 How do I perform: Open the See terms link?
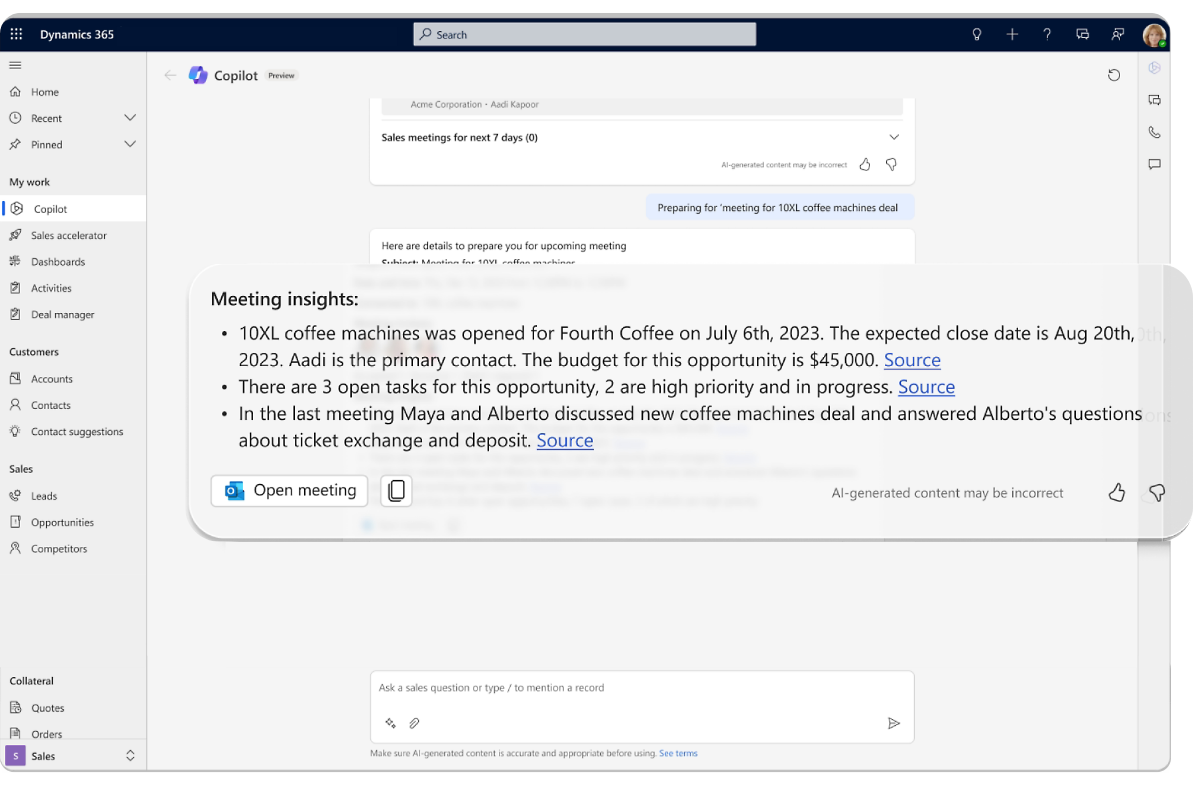tap(678, 753)
